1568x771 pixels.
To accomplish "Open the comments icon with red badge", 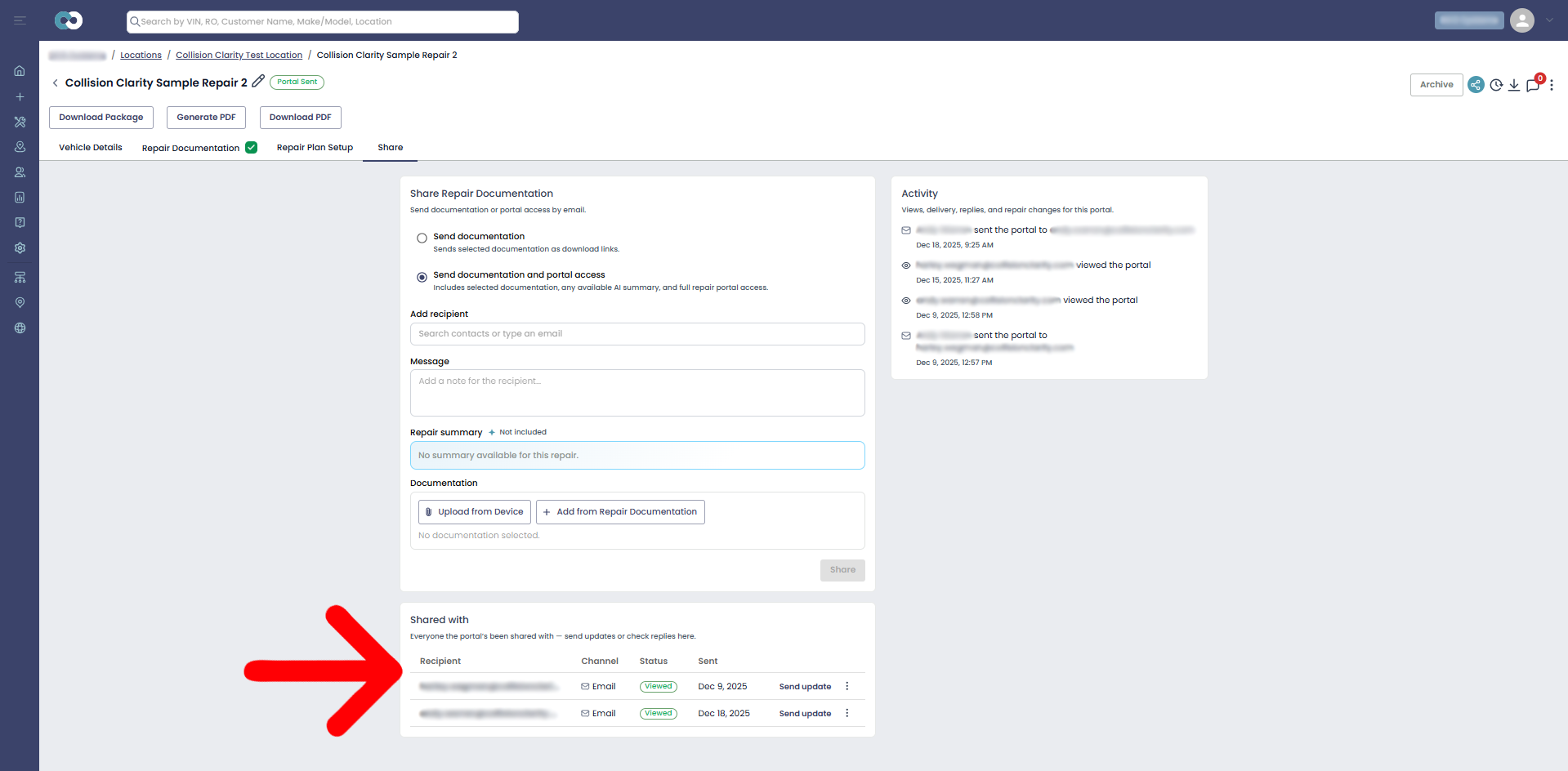I will point(1534,84).
